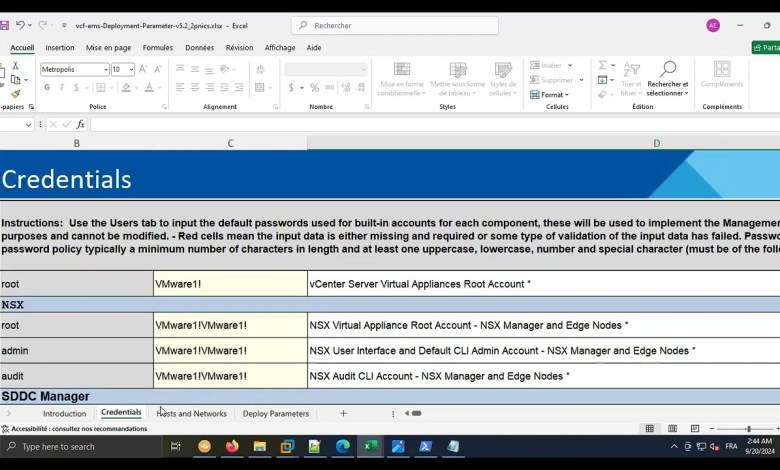Open the Format cells dropdown

[550, 94]
